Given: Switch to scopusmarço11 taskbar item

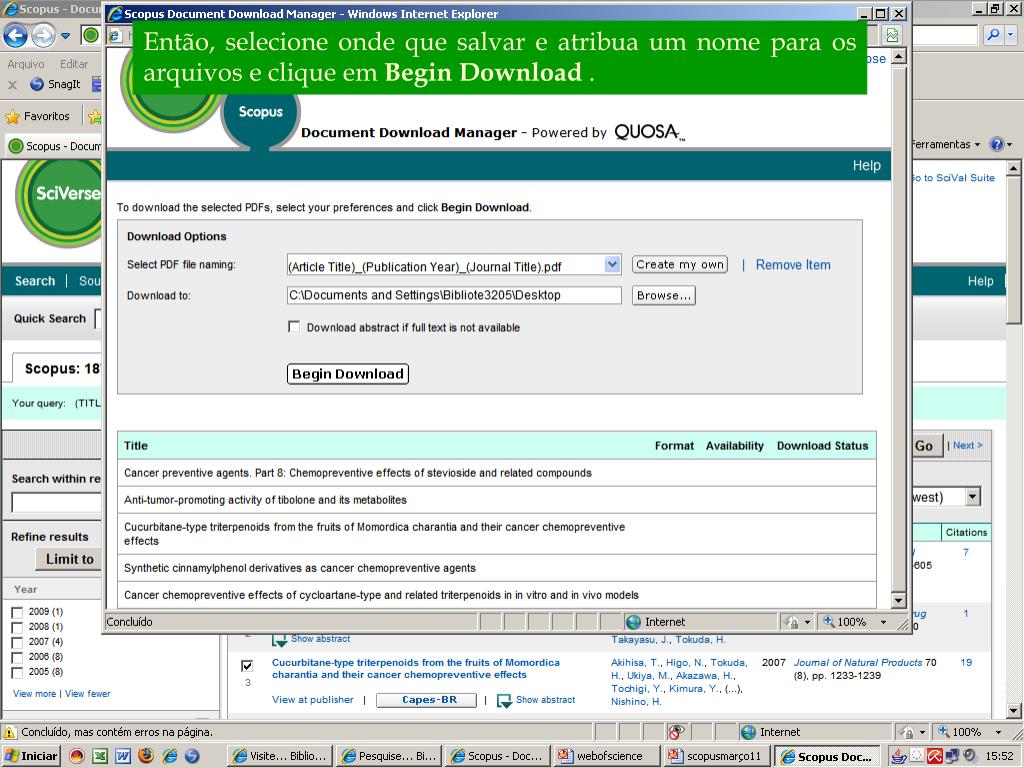Looking at the screenshot, I should tap(716, 756).
